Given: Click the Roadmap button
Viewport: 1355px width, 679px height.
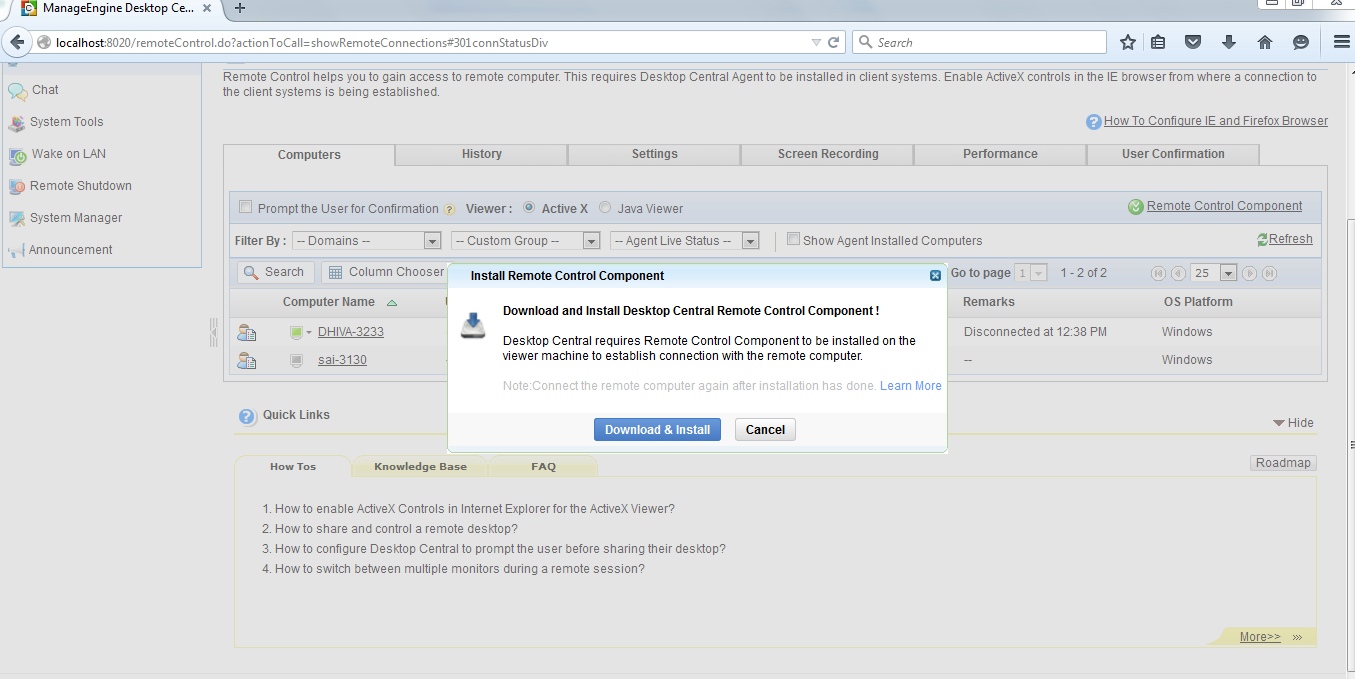Looking at the screenshot, I should click(1283, 463).
